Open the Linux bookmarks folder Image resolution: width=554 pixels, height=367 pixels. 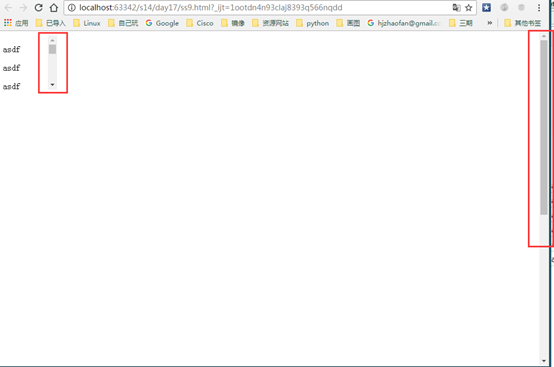point(87,23)
